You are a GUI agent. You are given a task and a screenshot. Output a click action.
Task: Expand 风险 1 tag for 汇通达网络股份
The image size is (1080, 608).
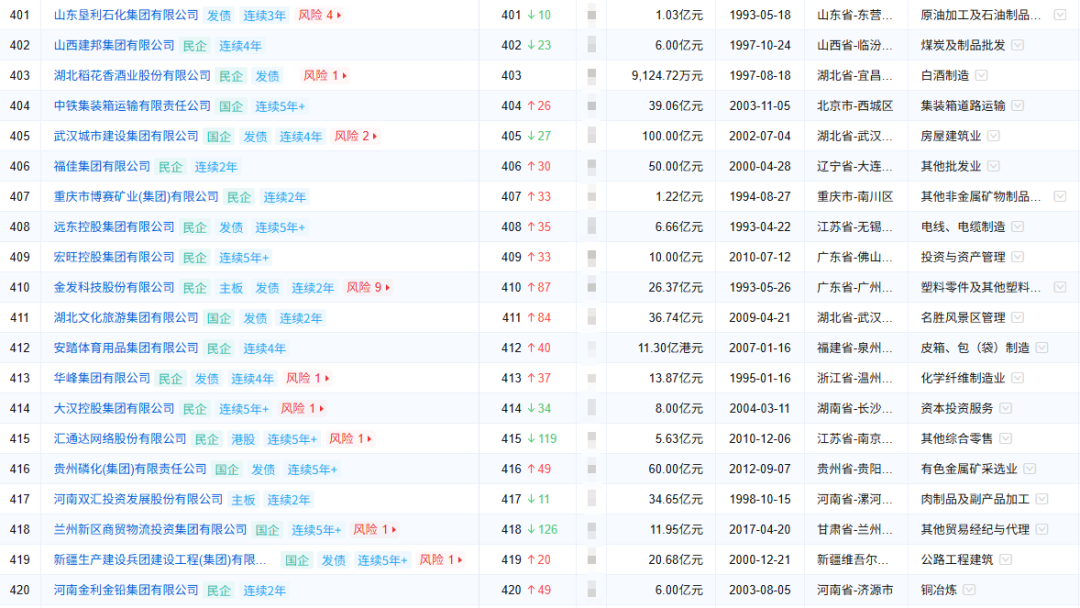350,439
